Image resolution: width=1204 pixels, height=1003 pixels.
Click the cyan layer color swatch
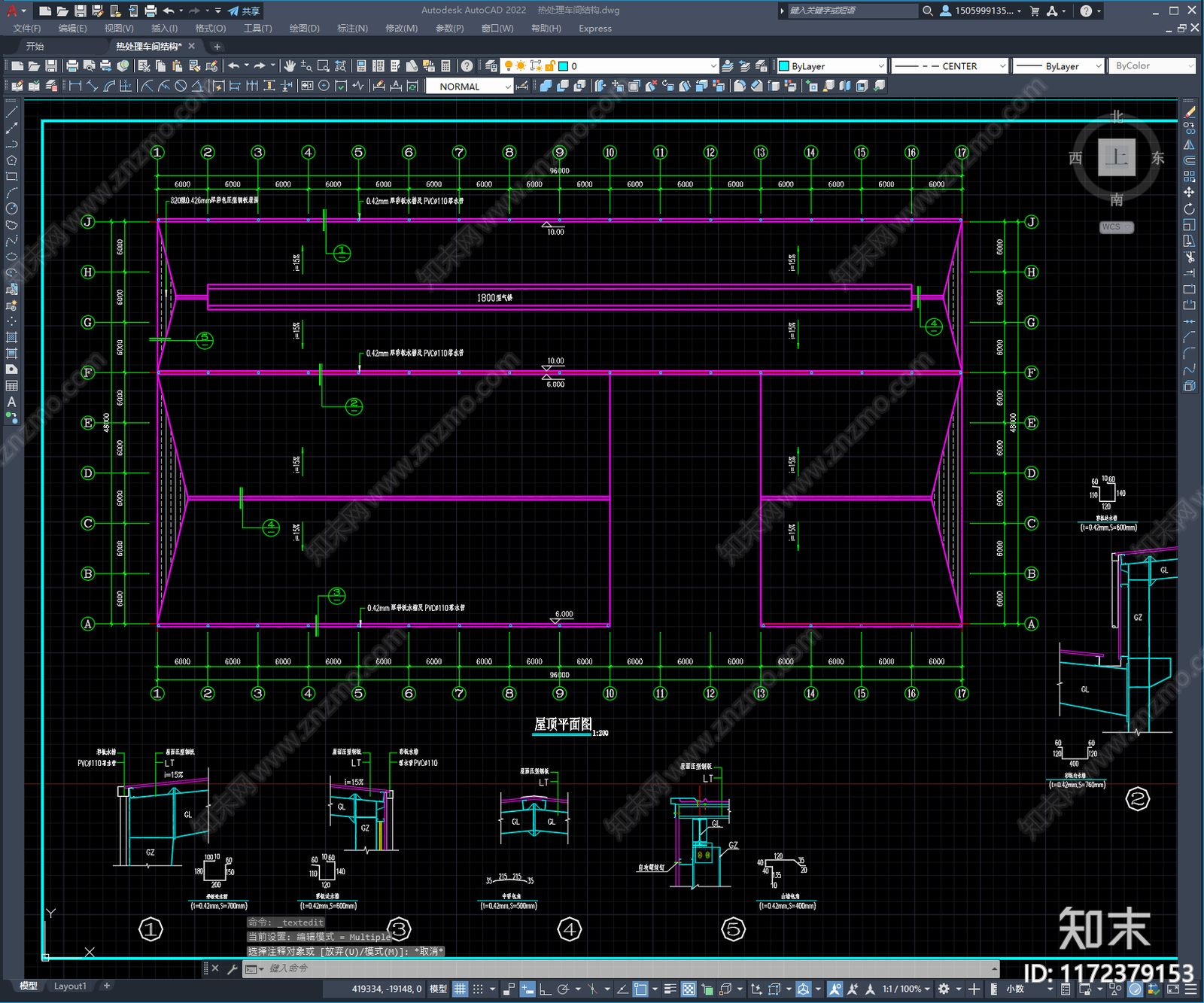(x=563, y=66)
